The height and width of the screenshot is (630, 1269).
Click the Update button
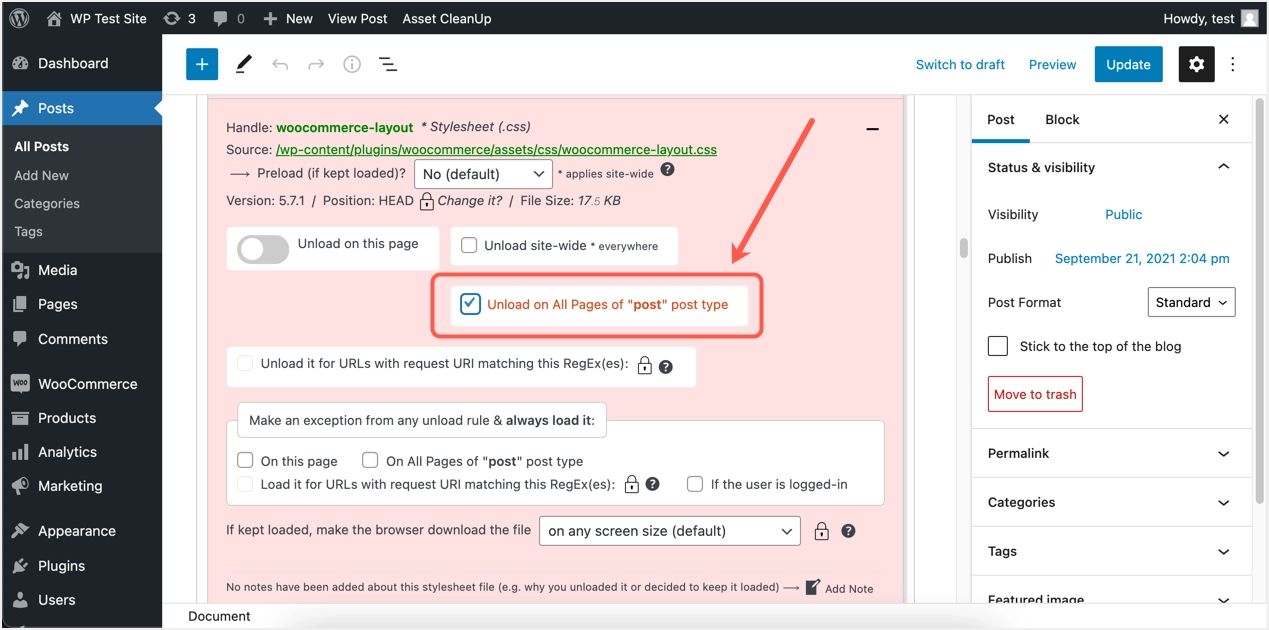pos(1128,64)
